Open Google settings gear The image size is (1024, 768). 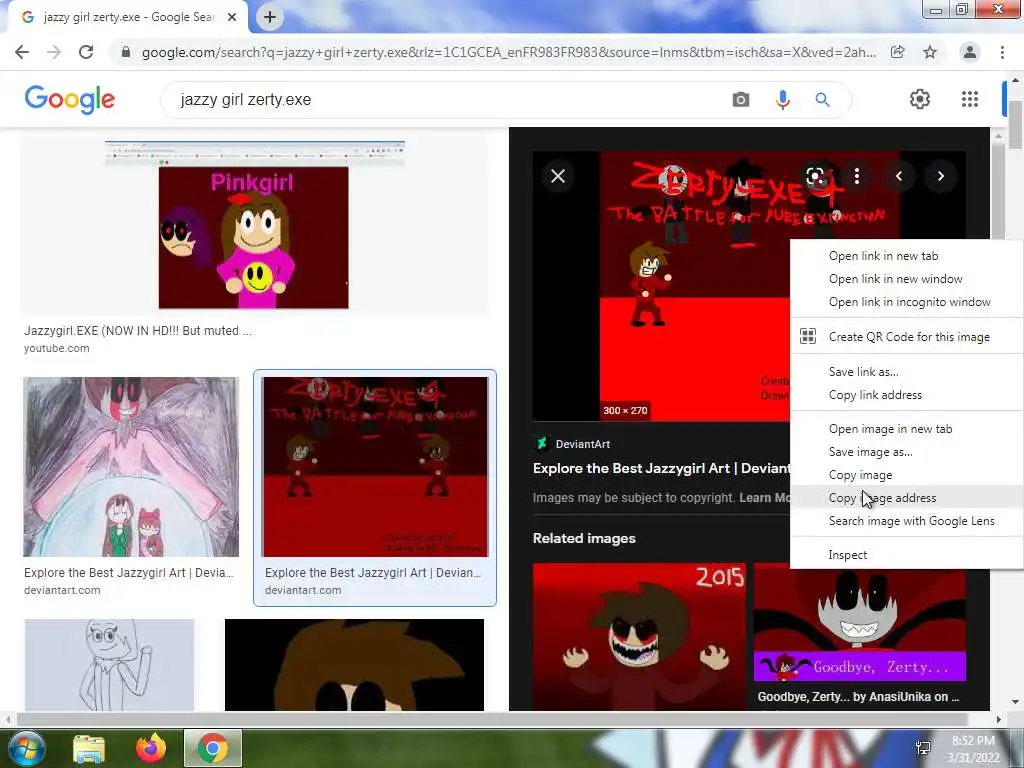coord(920,99)
